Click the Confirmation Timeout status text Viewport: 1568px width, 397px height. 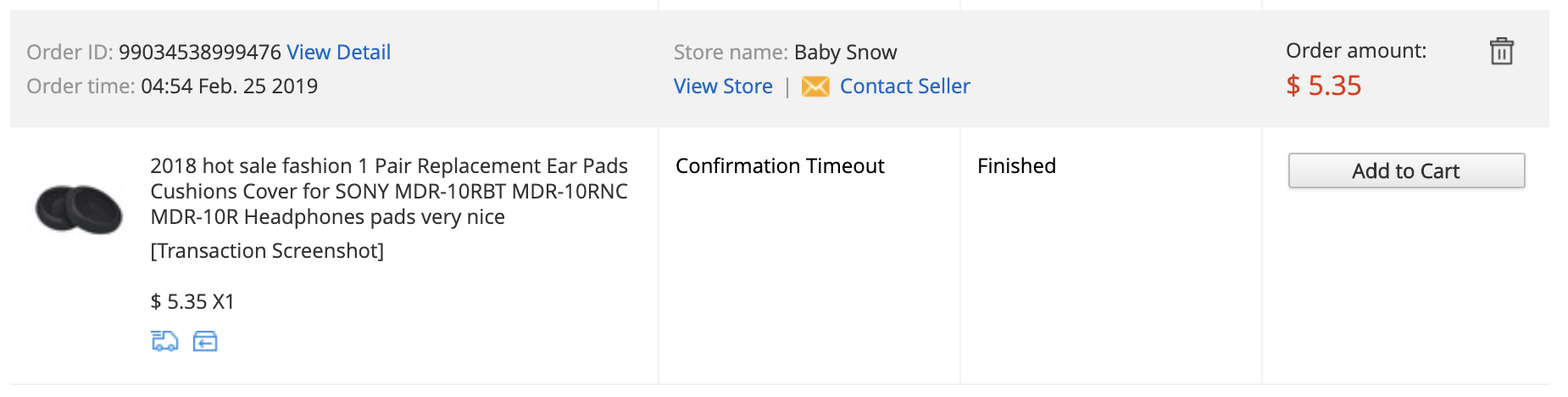[780, 166]
